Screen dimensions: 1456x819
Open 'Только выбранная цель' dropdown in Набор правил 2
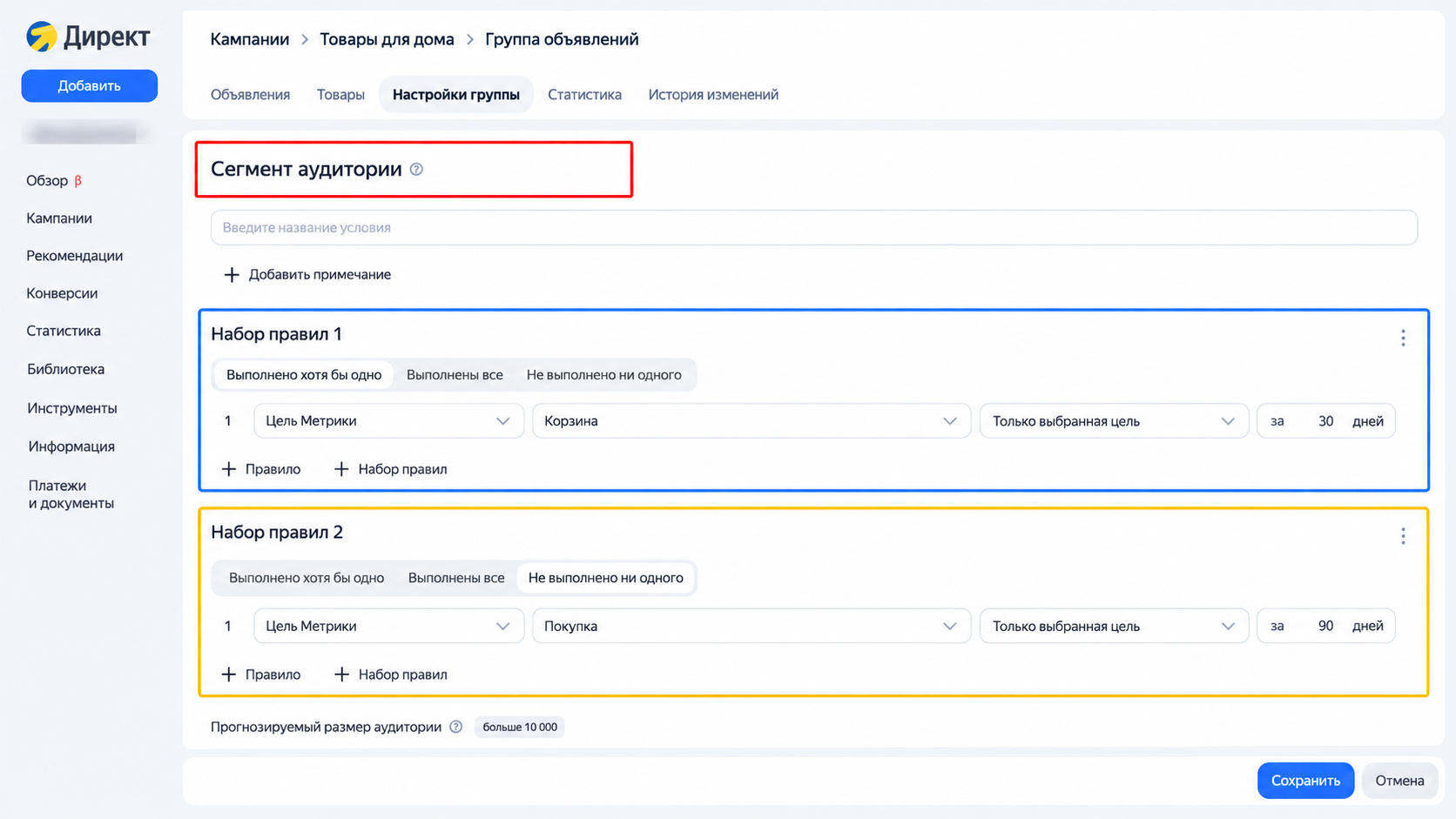click(x=1114, y=626)
